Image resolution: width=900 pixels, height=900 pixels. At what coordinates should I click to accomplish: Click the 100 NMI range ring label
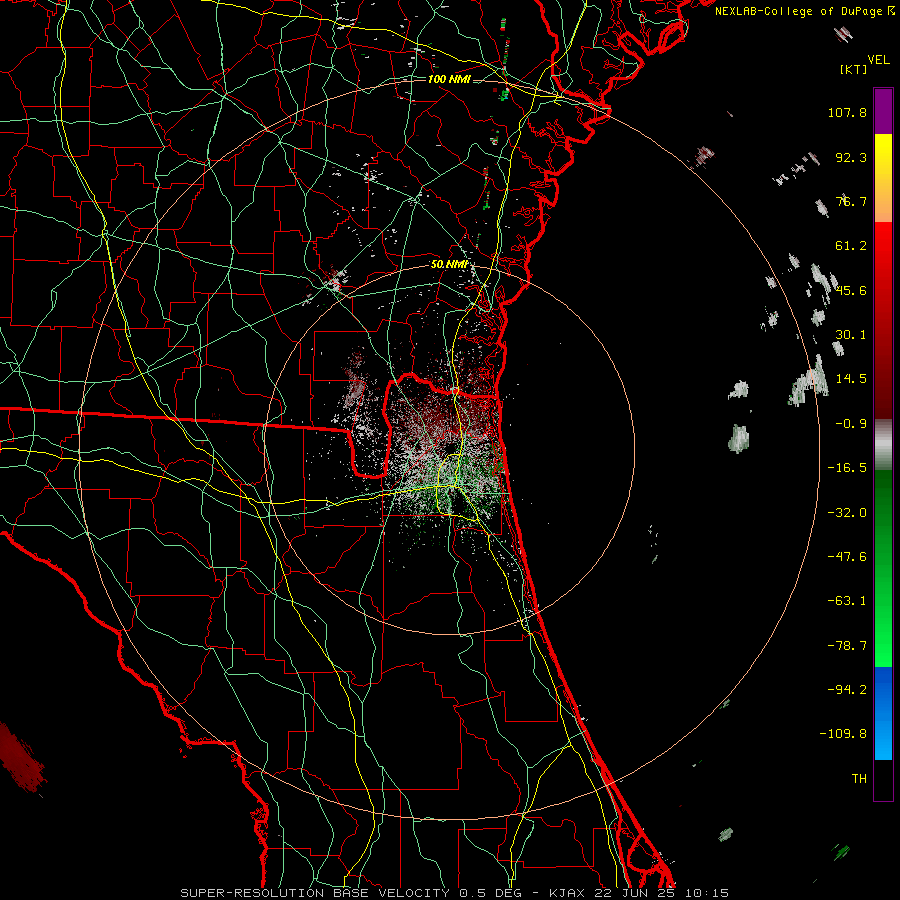[449, 79]
